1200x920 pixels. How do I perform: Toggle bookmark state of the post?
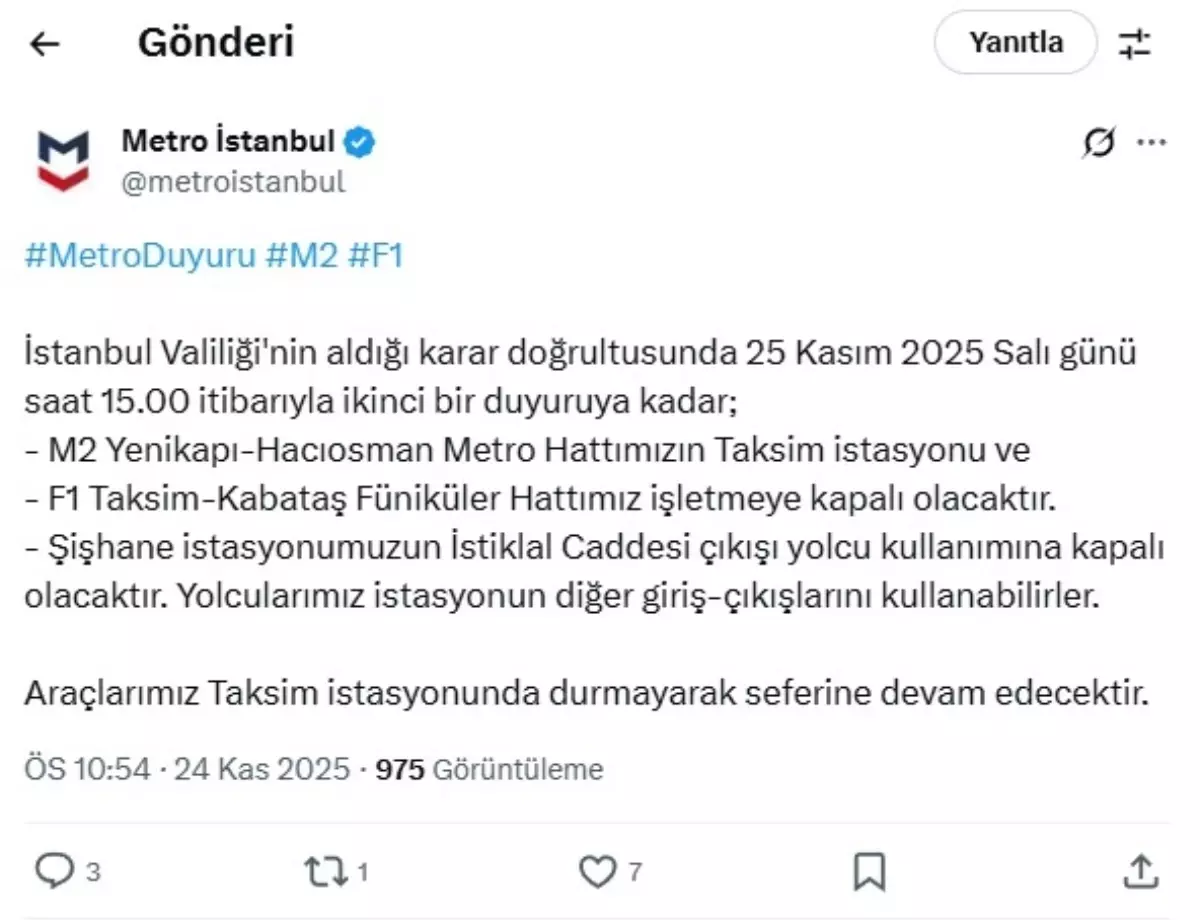pyautogui.click(x=868, y=871)
